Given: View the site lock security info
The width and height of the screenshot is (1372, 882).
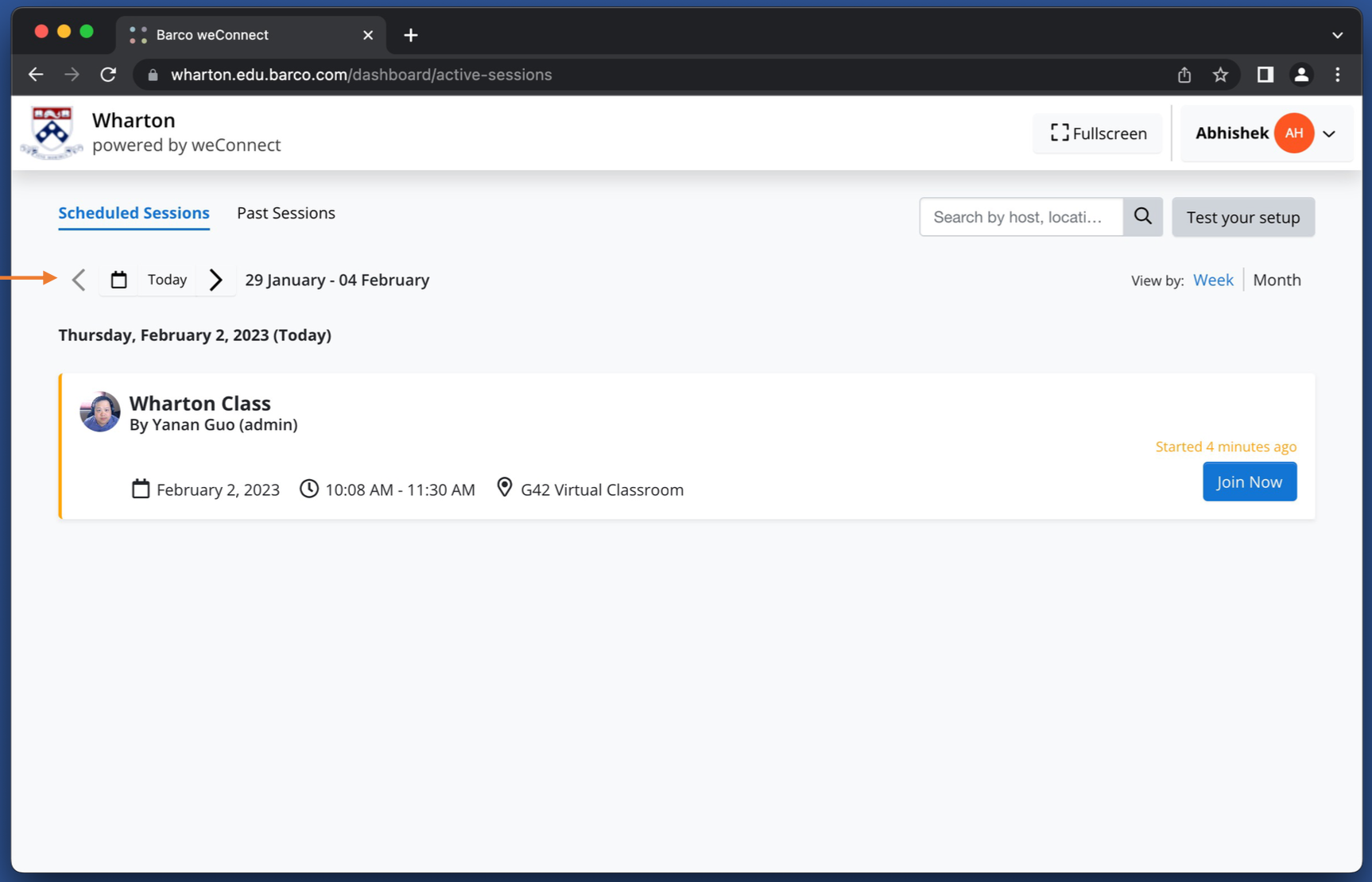Looking at the screenshot, I should point(153,75).
